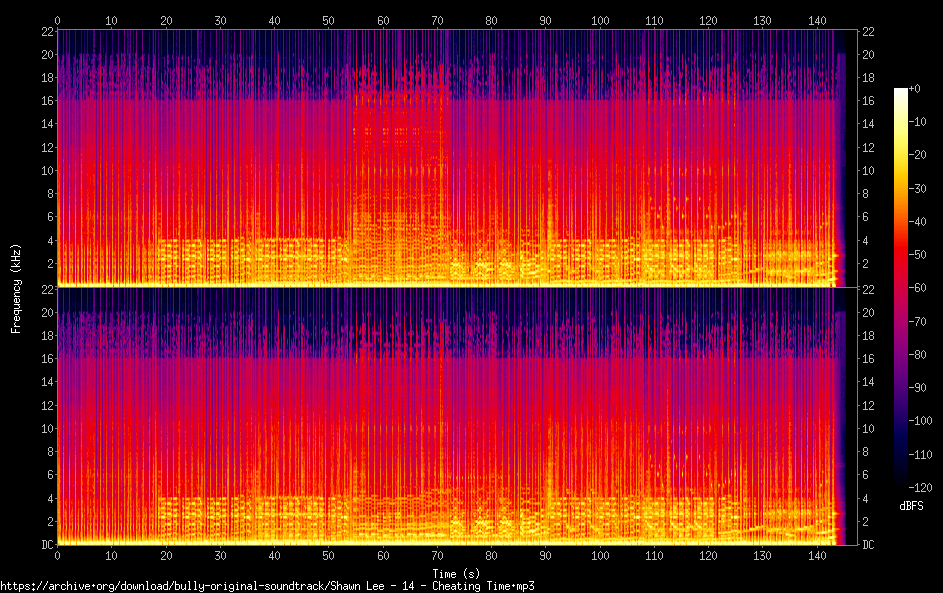Screen dimensions: 943x593
Task: Click the DC label on the left frequency axis
Action: [48, 544]
